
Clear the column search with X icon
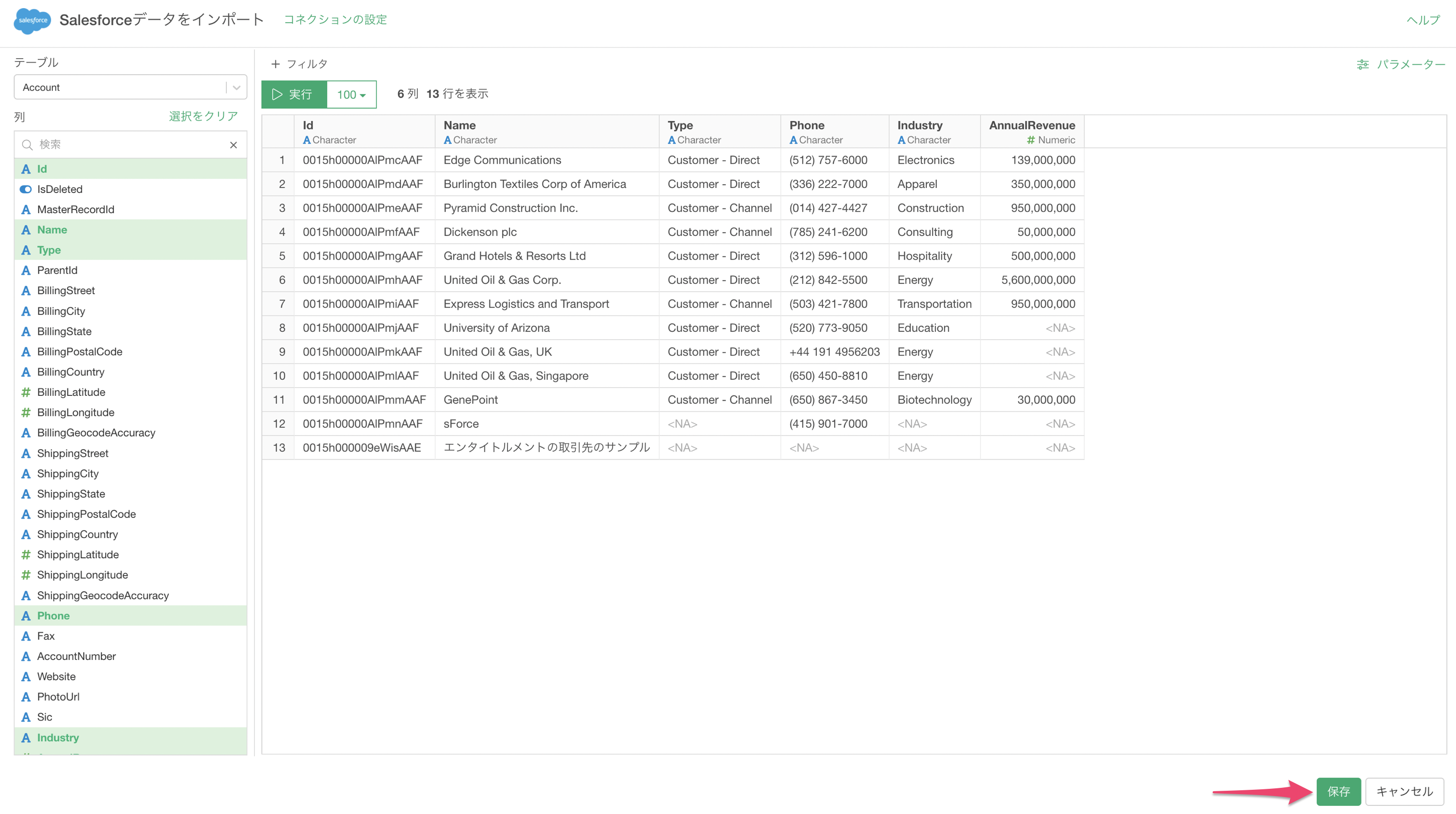click(234, 145)
